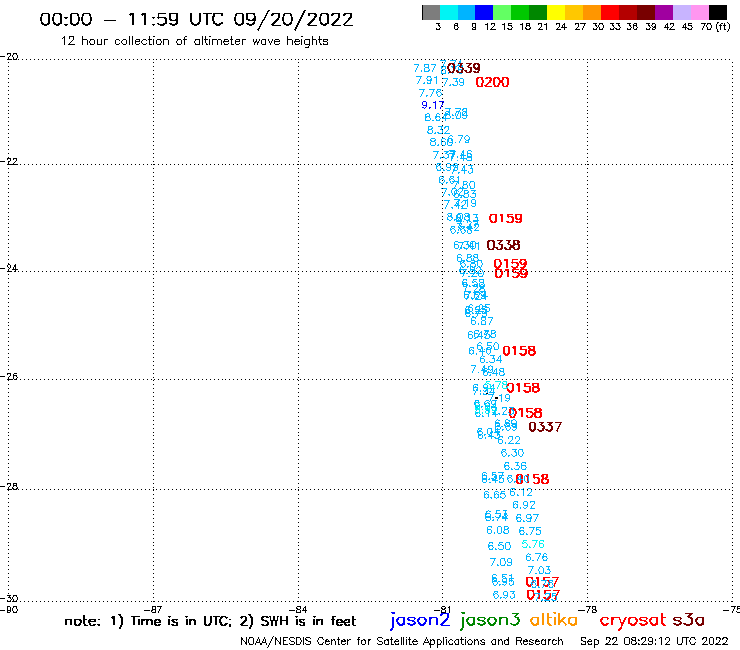The image size is (740, 650).
Task: Click the altika satellite legend label
Action: pos(553,620)
